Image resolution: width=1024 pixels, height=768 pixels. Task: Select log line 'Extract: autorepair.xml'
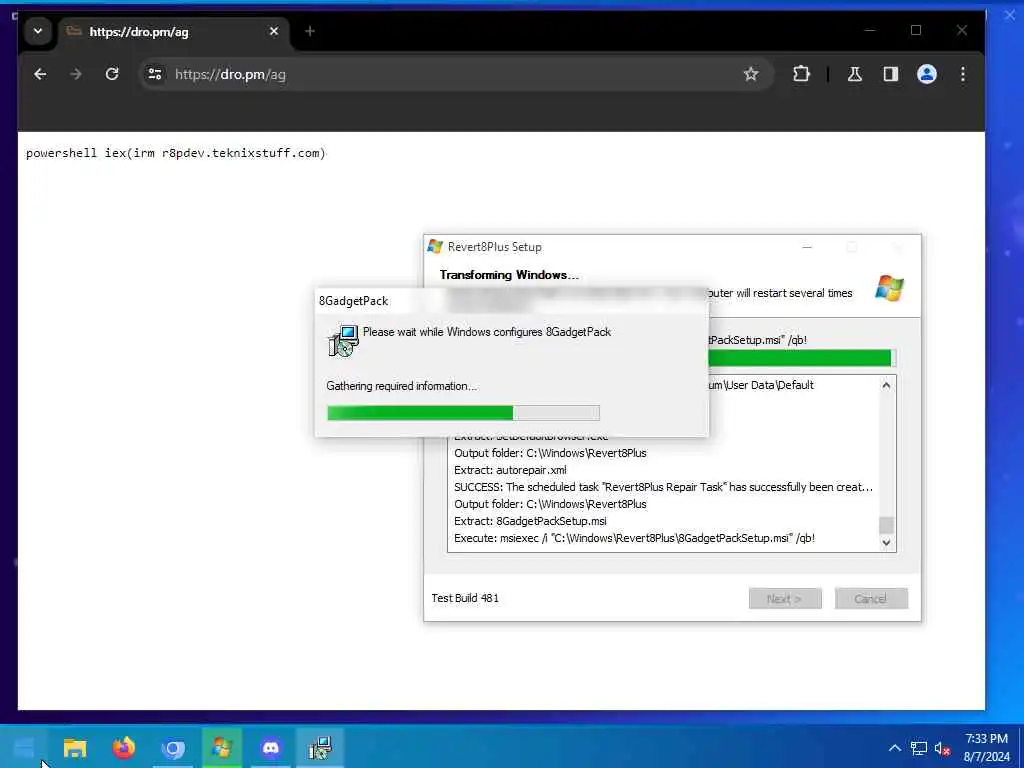[510, 470]
